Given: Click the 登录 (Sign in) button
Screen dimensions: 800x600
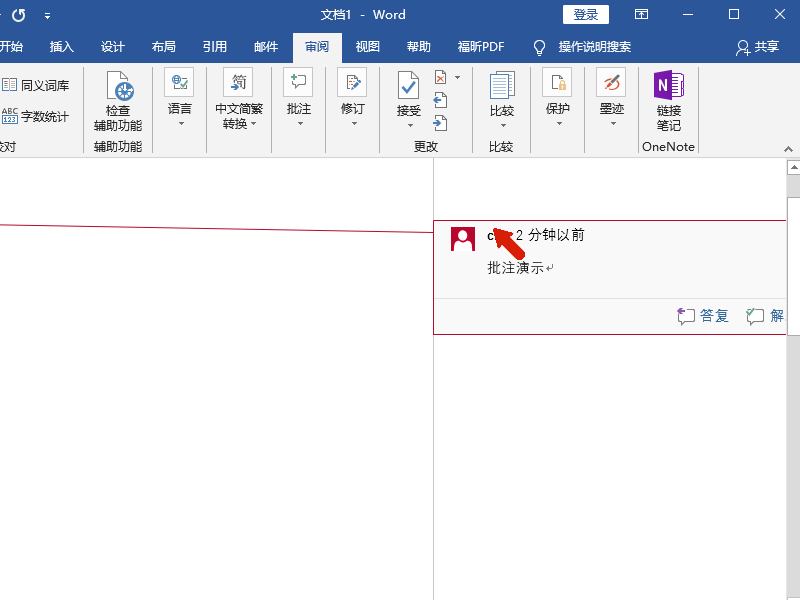Looking at the screenshot, I should 586,15.
